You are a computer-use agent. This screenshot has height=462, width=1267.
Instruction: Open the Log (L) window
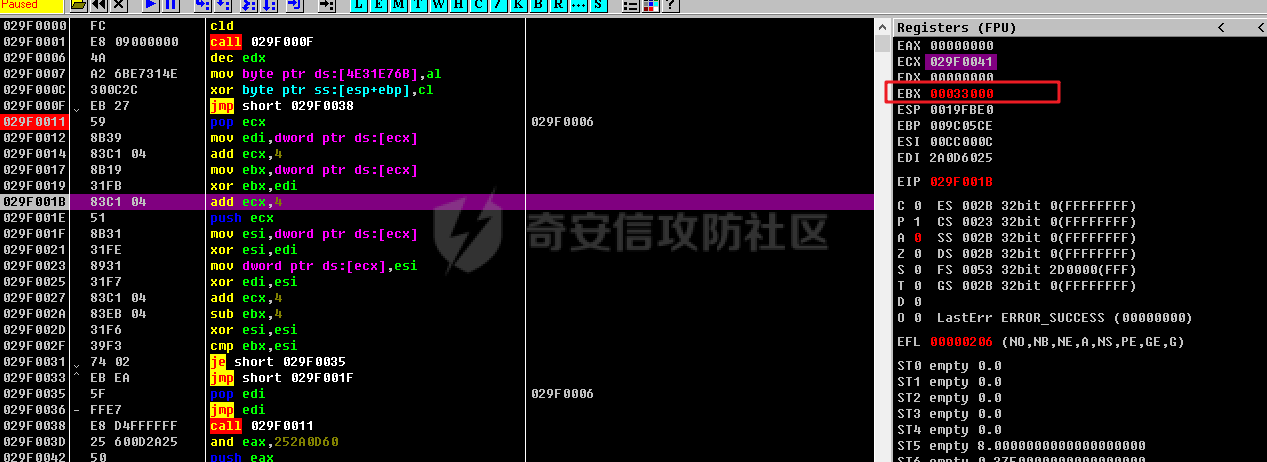point(359,5)
